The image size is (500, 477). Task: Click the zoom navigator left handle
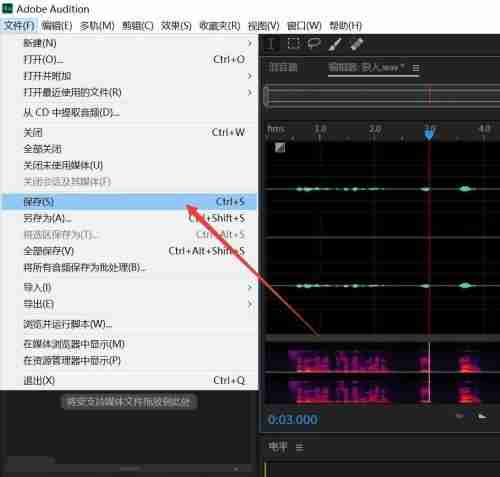[266, 96]
